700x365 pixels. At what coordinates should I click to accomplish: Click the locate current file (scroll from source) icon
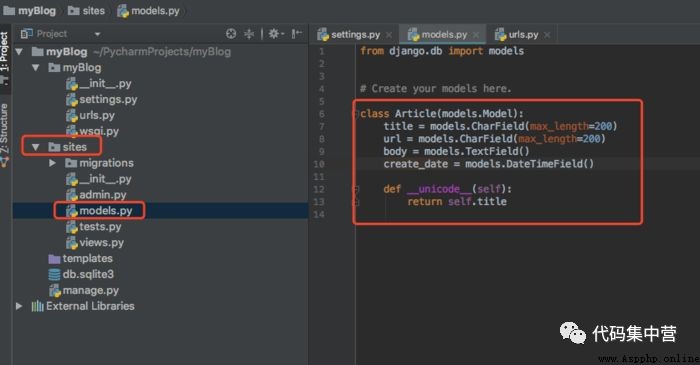[x=231, y=33]
